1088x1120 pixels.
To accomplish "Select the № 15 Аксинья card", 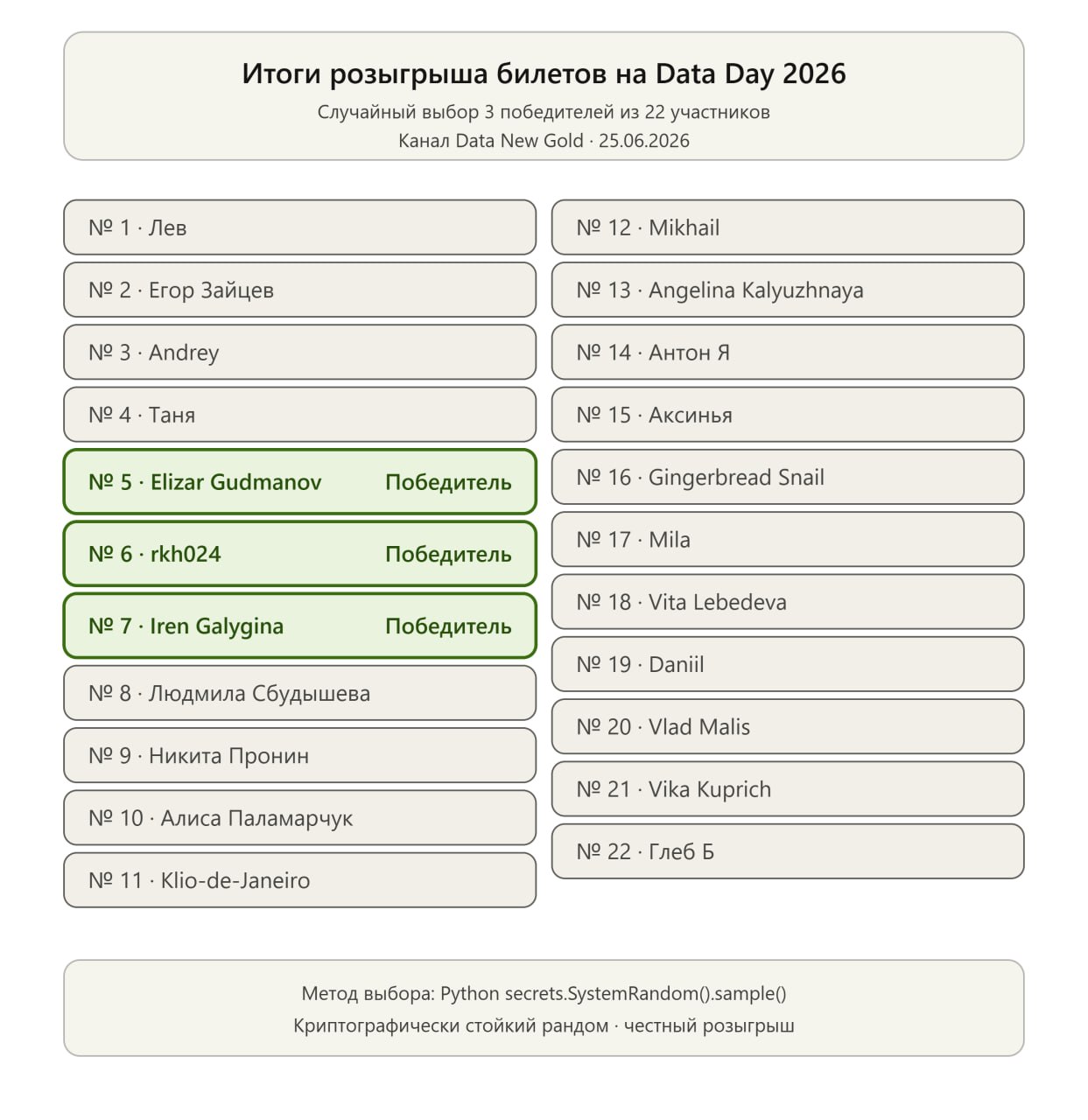I will (788, 415).
